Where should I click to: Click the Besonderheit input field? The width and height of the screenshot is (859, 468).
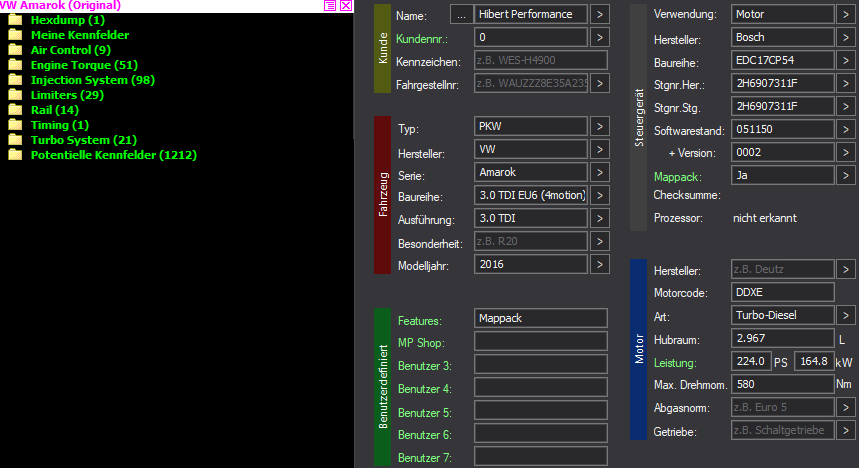tap(531, 241)
